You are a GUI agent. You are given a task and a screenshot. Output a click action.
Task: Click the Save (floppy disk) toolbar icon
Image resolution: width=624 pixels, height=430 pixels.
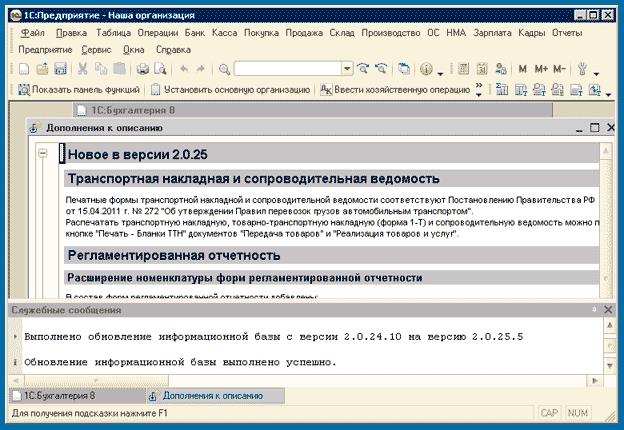pyautogui.click(x=60, y=69)
